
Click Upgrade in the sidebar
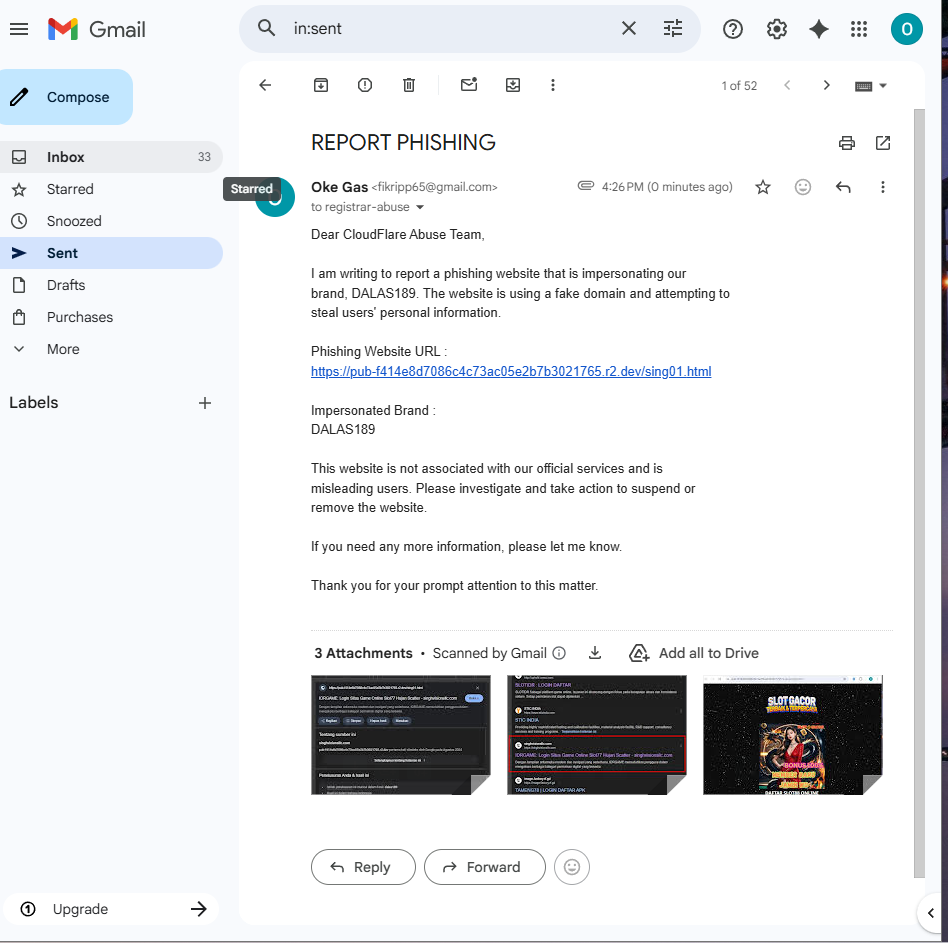pyautogui.click(x=111, y=909)
